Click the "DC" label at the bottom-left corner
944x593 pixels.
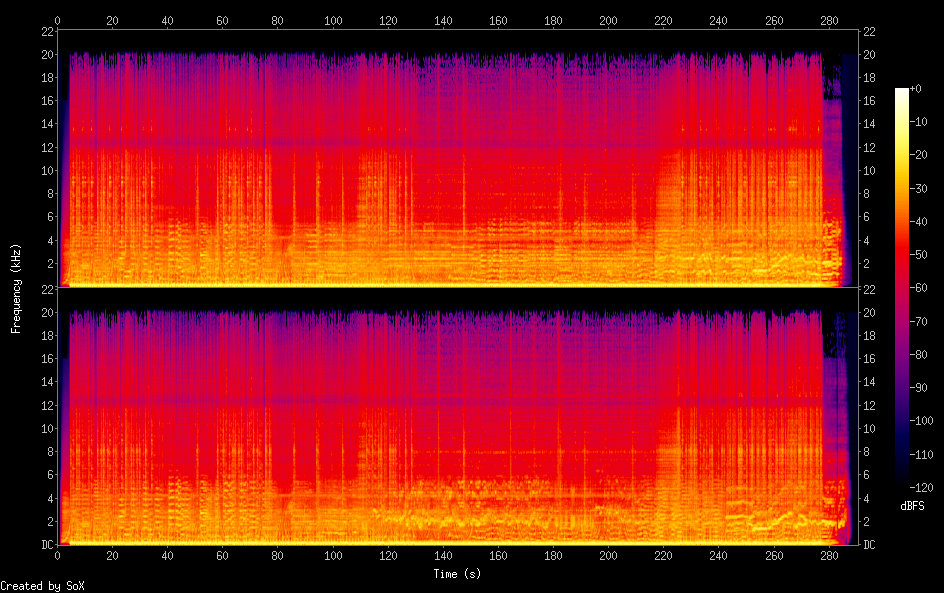click(x=46, y=545)
